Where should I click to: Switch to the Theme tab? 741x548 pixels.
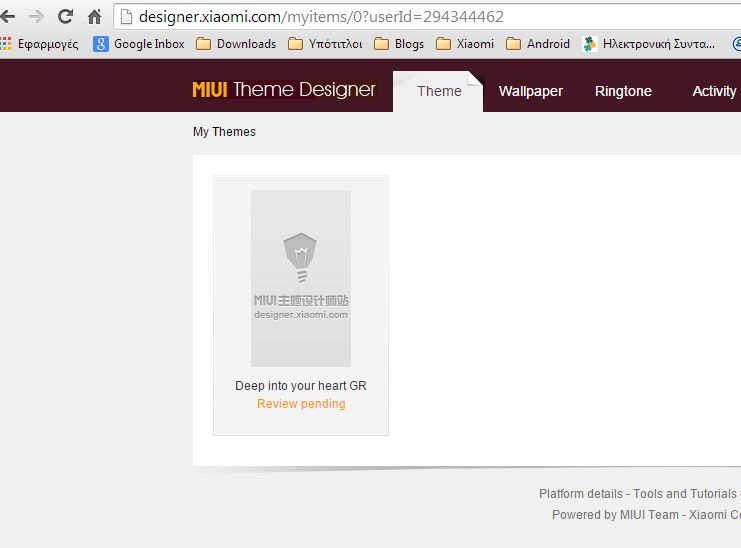pyautogui.click(x=439, y=91)
